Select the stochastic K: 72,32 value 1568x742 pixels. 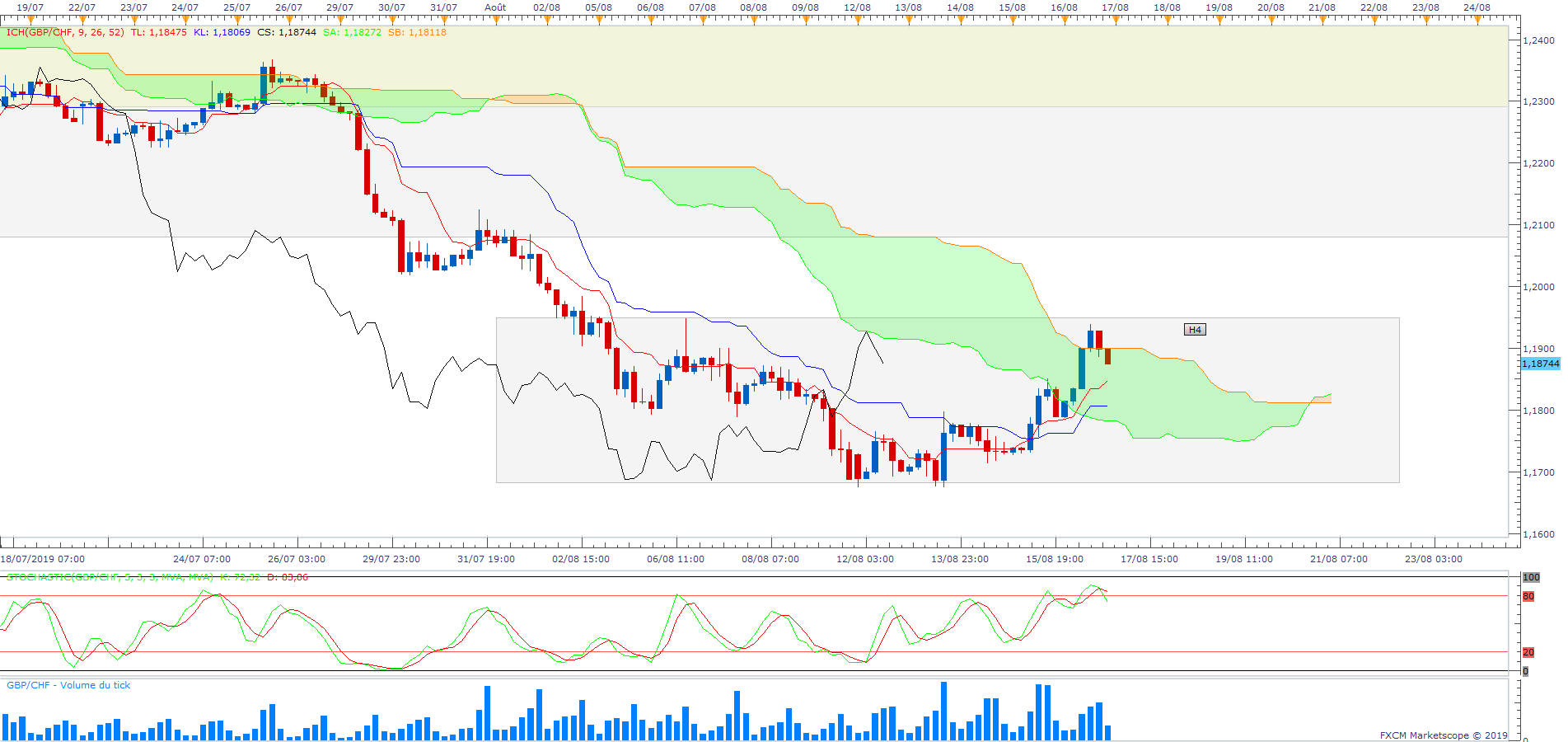tap(240, 577)
